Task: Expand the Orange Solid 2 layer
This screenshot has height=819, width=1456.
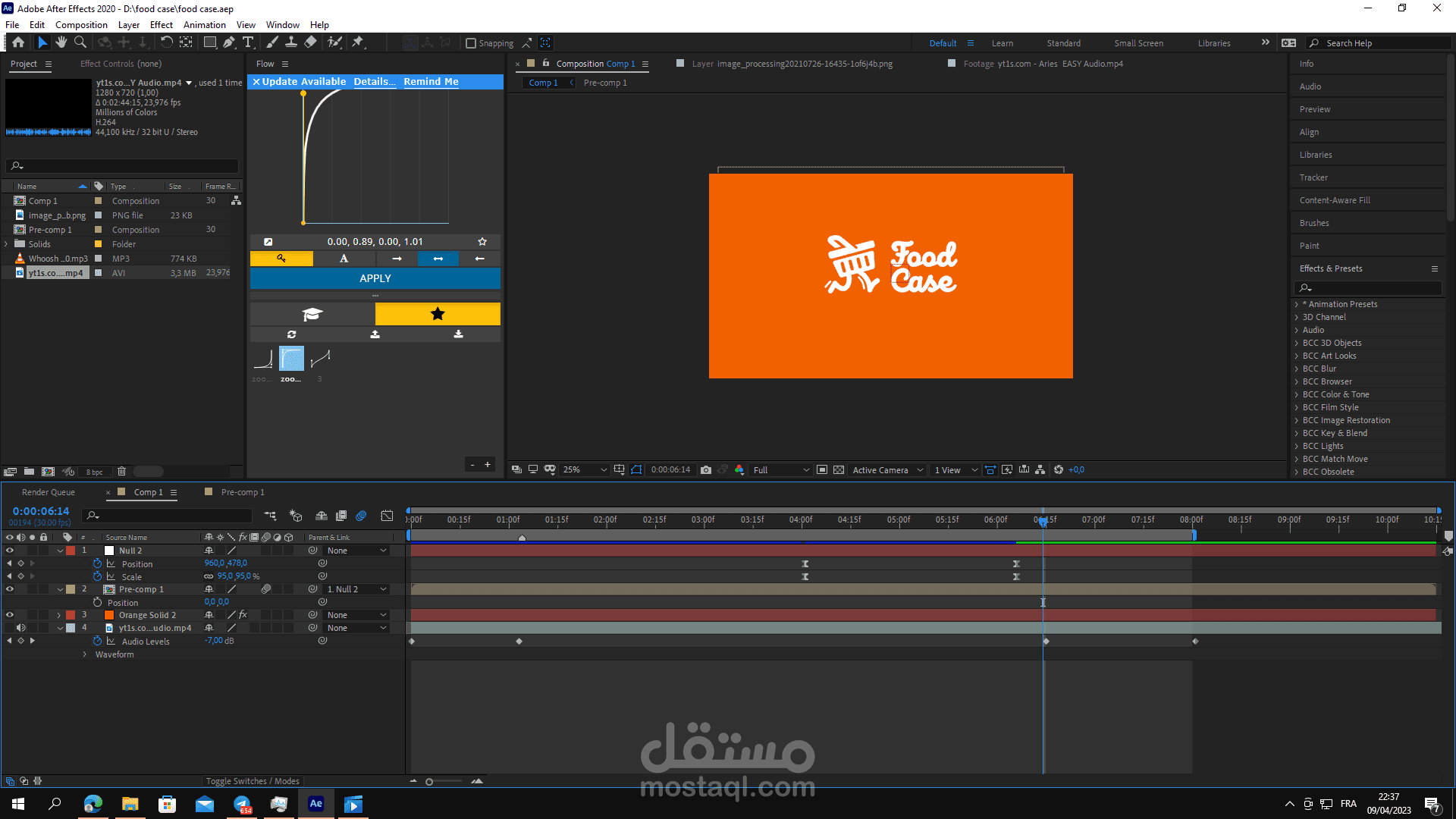Action: point(59,615)
